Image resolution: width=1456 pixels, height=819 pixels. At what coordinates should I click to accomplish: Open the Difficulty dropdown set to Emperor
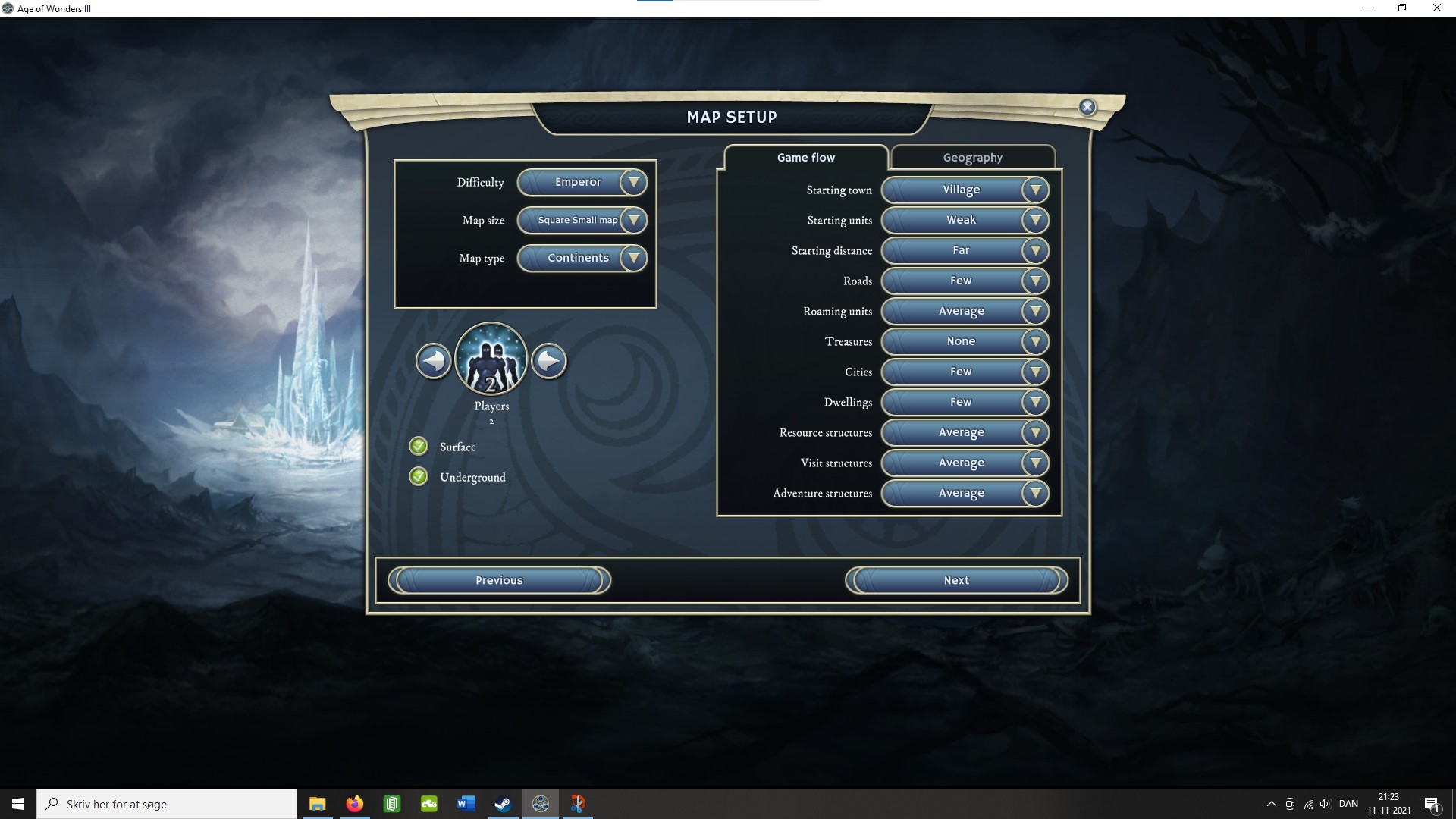582,182
